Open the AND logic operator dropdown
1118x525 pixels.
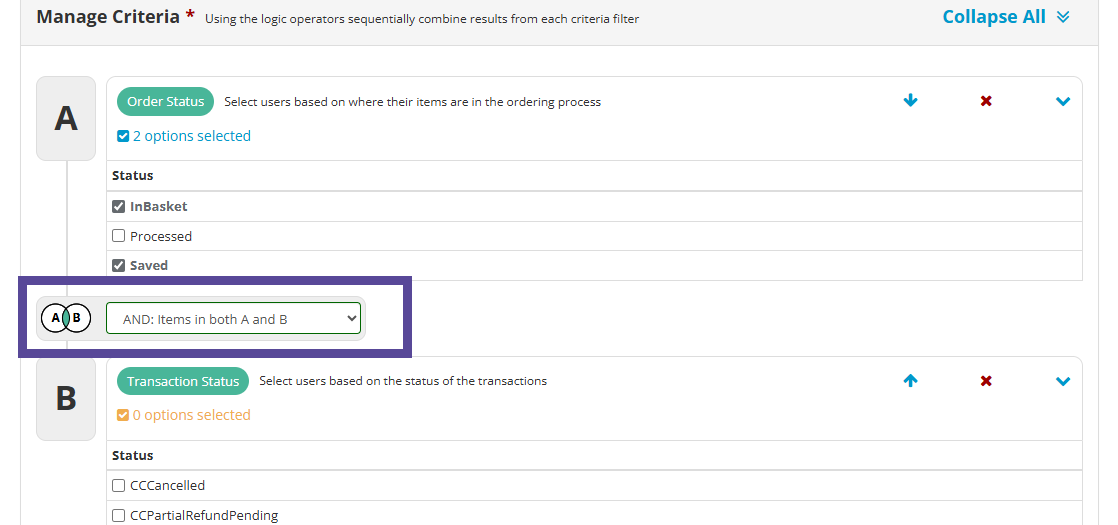pyautogui.click(x=233, y=318)
